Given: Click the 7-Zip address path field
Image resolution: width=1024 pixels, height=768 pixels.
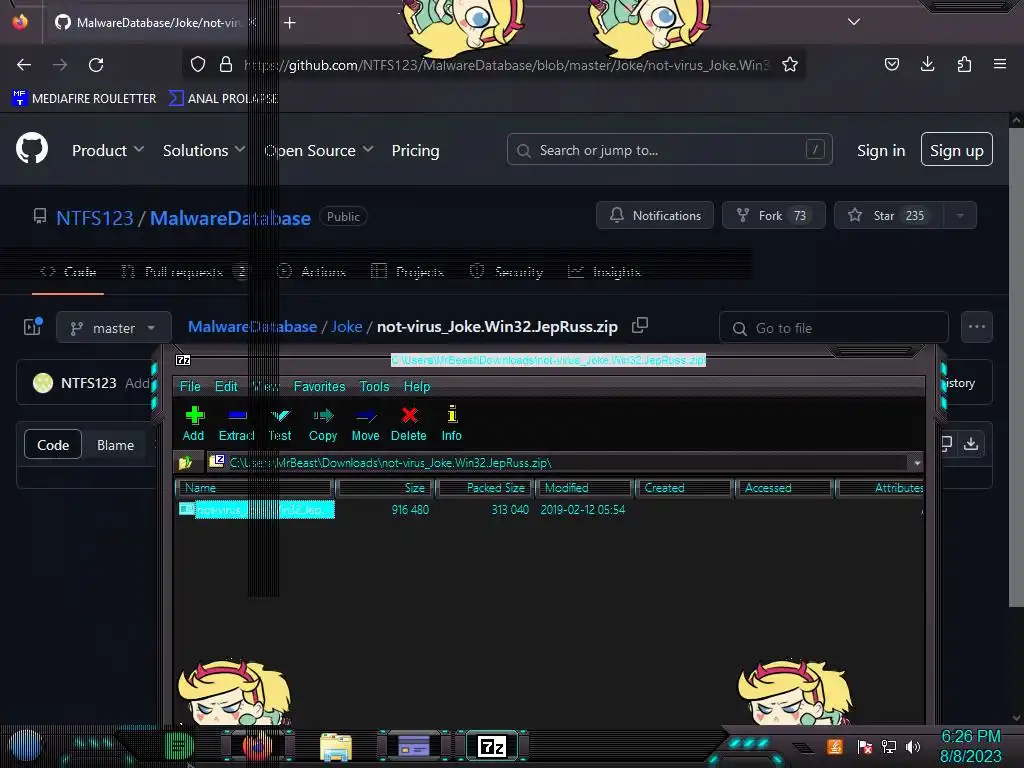Looking at the screenshot, I should [559, 463].
